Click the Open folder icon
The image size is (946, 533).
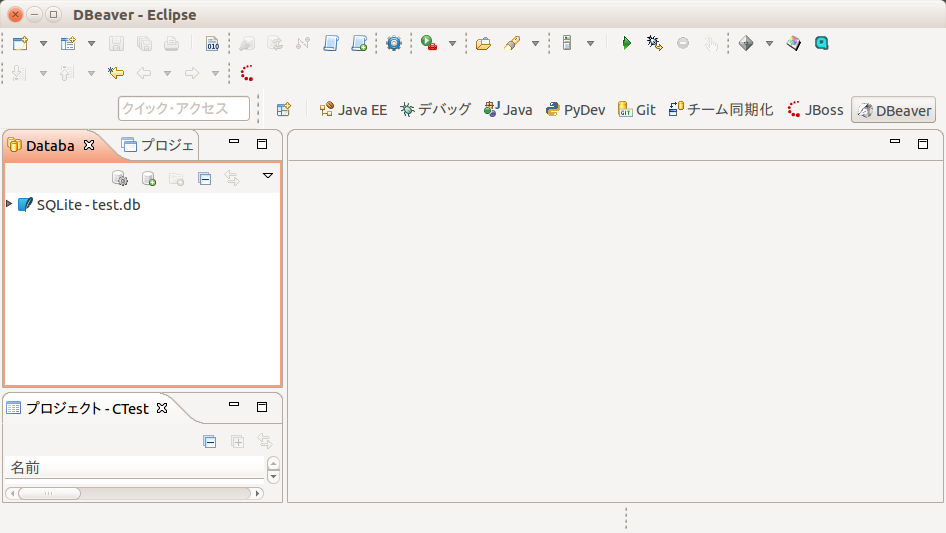[x=483, y=43]
